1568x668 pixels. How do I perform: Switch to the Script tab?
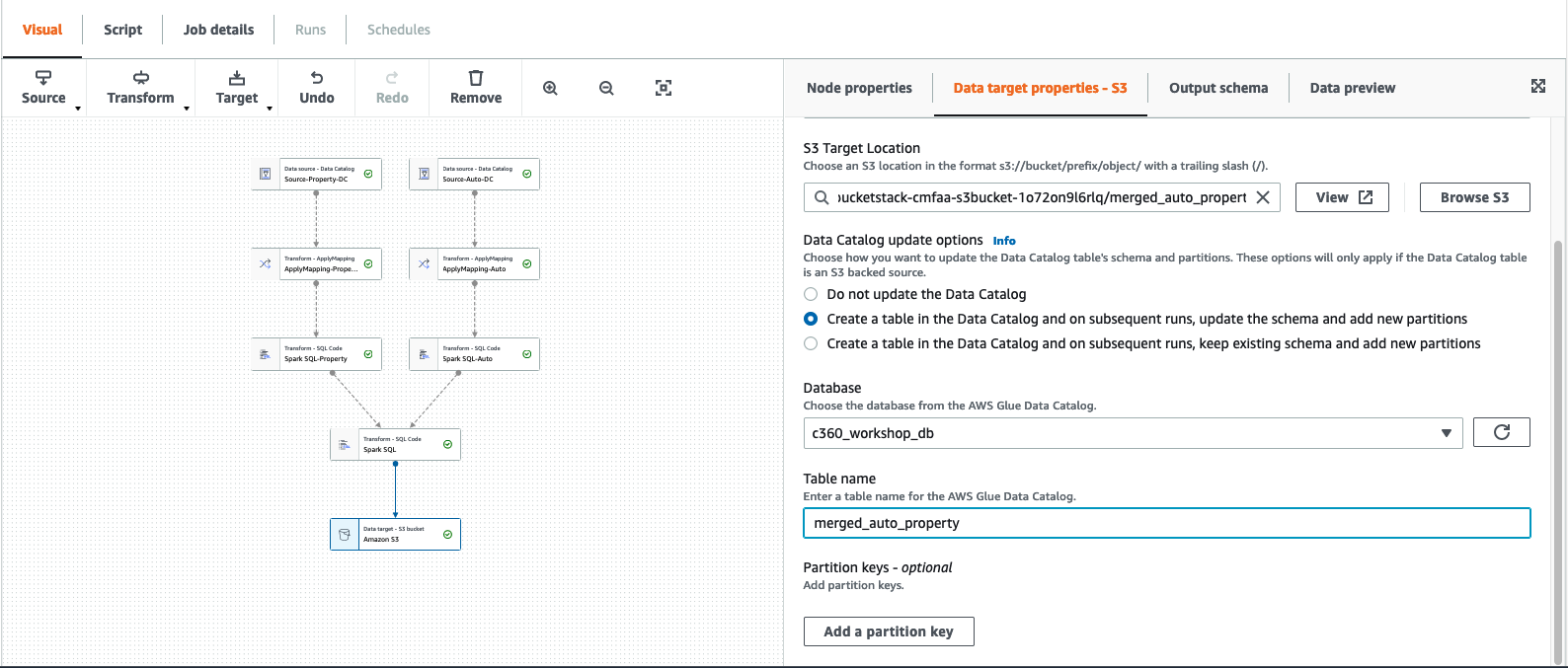(x=122, y=30)
